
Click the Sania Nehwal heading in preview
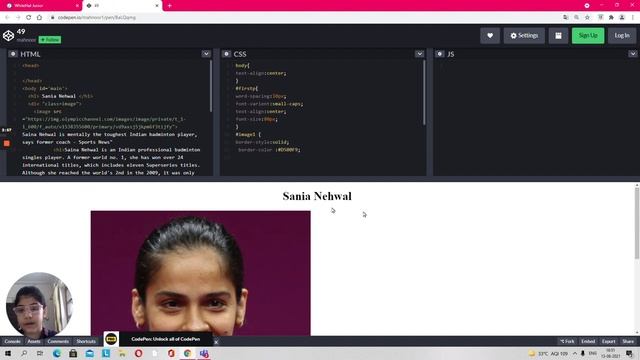pyautogui.click(x=317, y=196)
